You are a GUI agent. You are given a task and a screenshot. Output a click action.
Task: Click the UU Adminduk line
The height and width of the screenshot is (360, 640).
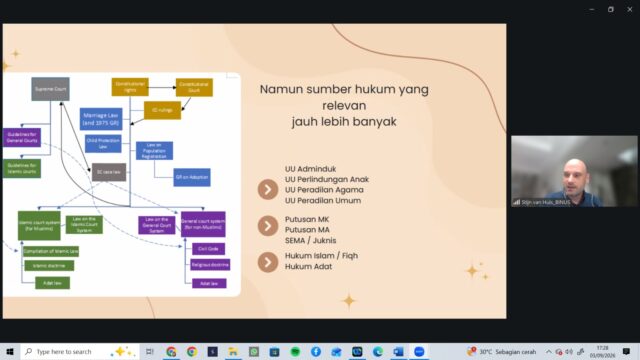[311, 169]
